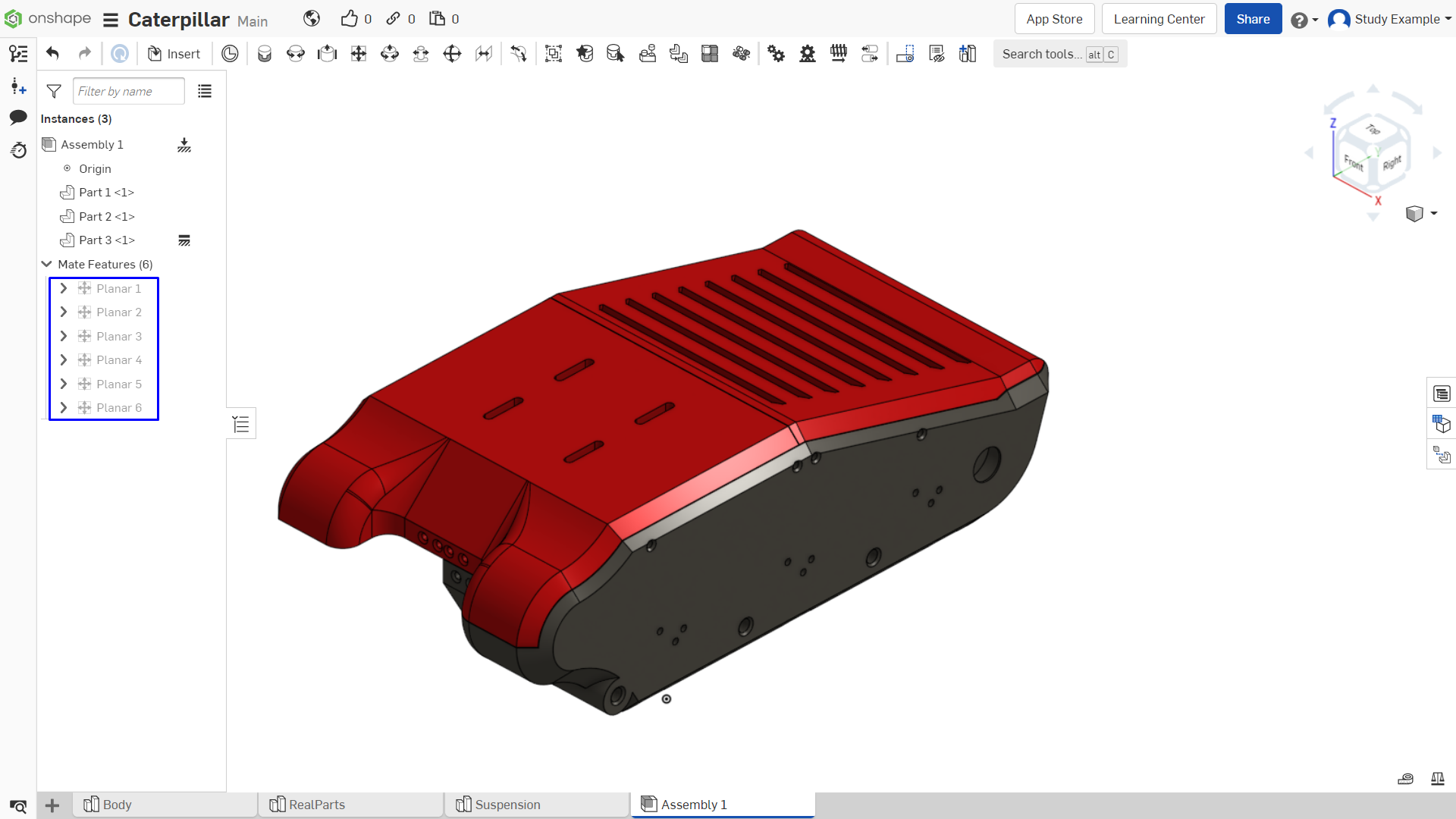
Task: Expand the Planar 4 mate
Action: click(x=64, y=360)
